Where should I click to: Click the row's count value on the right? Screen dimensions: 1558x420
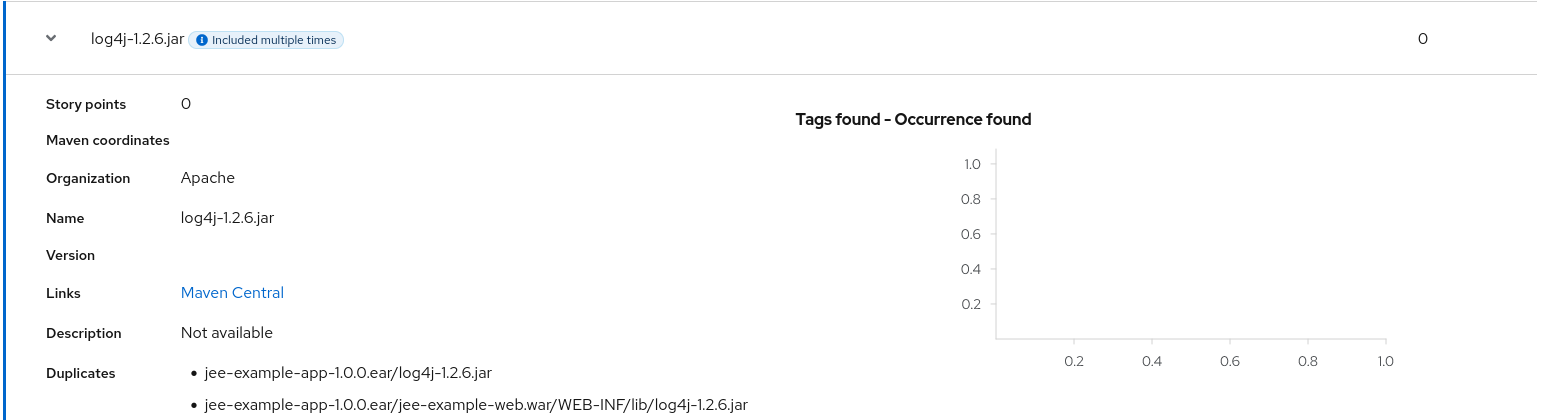tap(1422, 39)
